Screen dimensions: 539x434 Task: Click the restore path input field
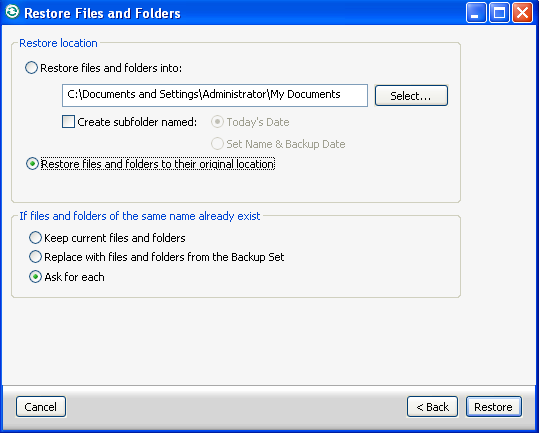click(x=215, y=95)
